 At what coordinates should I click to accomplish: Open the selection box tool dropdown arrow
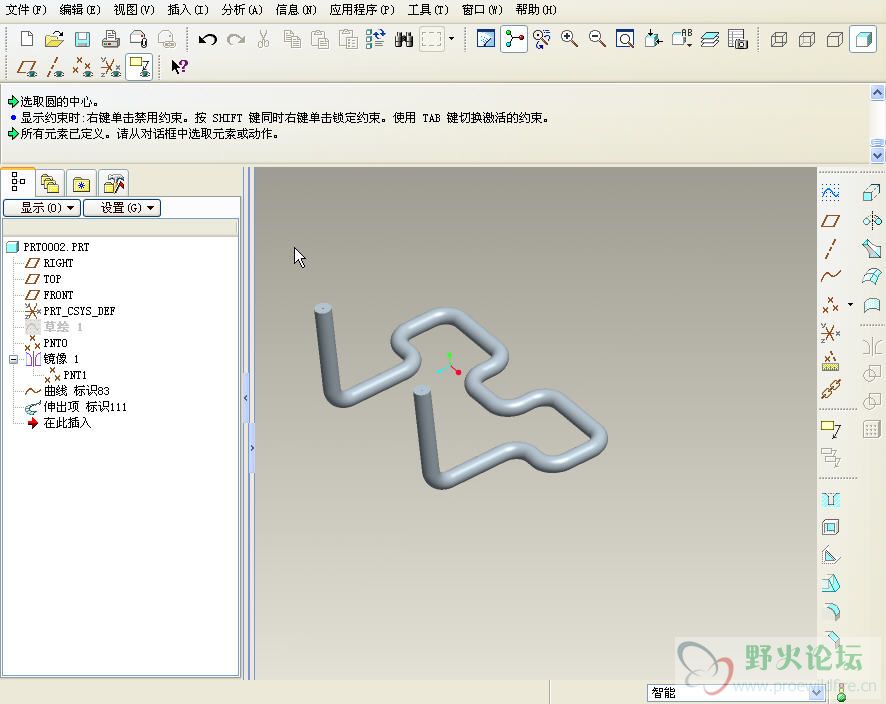(x=451, y=39)
